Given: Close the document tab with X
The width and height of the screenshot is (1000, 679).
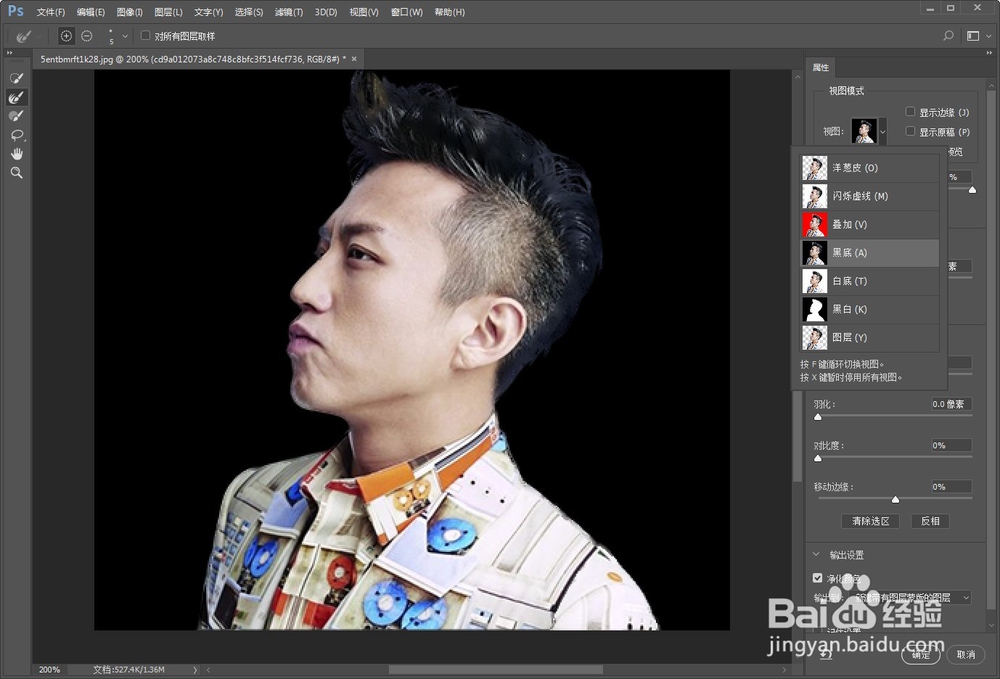Looking at the screenshot, I should (354, 59).
